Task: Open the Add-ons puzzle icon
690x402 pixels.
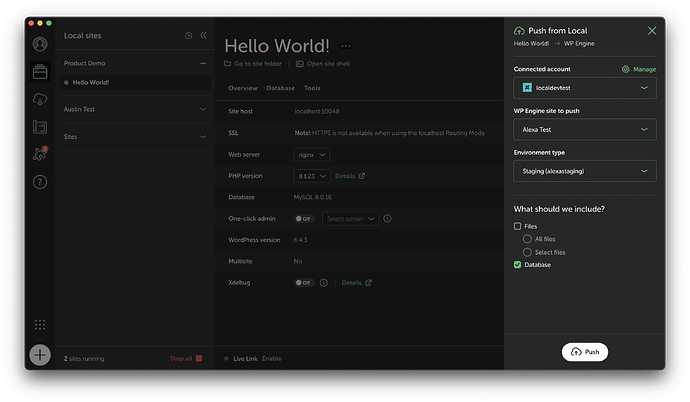Action: 40,154
